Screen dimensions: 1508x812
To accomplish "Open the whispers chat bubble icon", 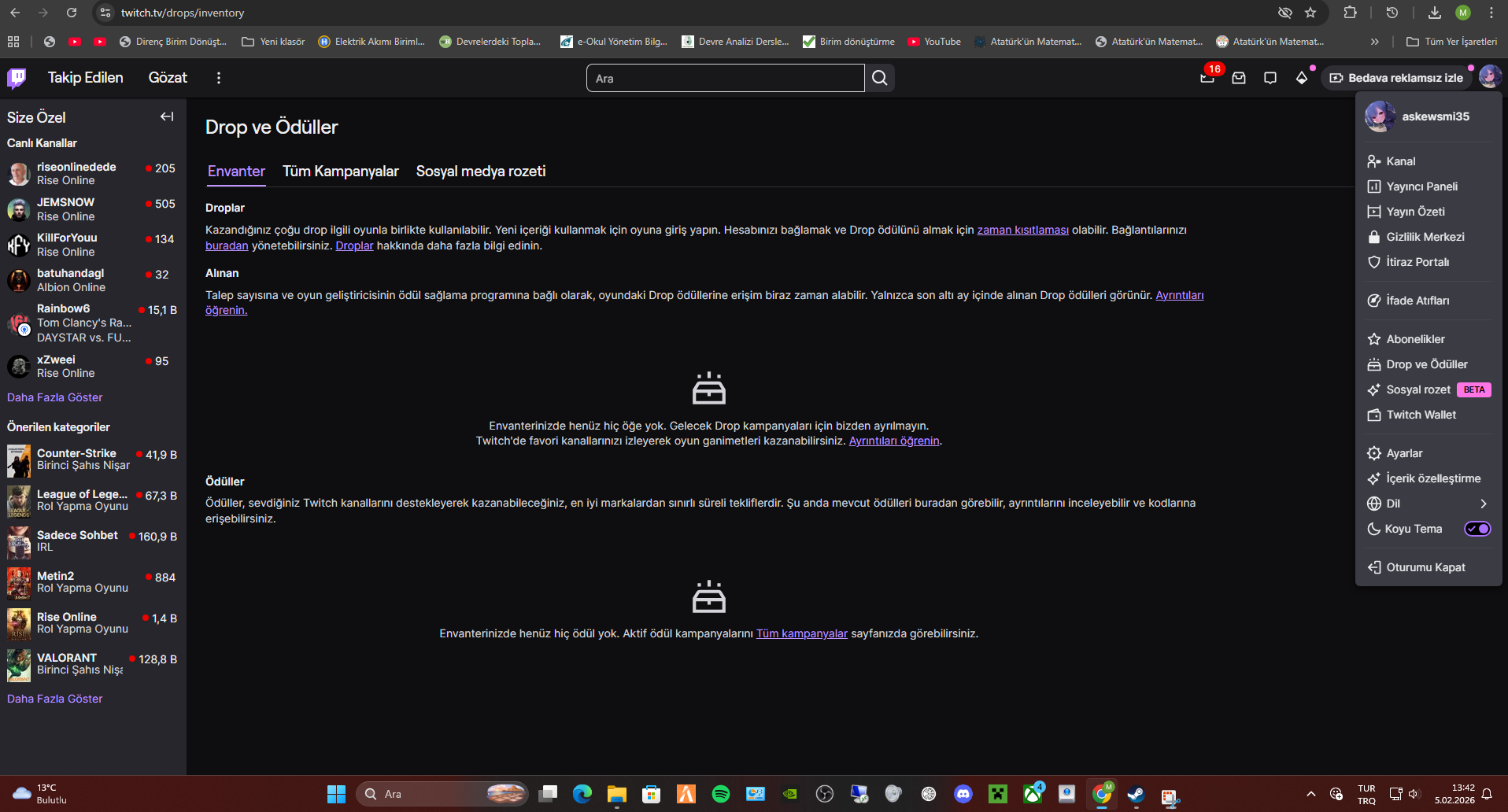I will click(1270, 78).
